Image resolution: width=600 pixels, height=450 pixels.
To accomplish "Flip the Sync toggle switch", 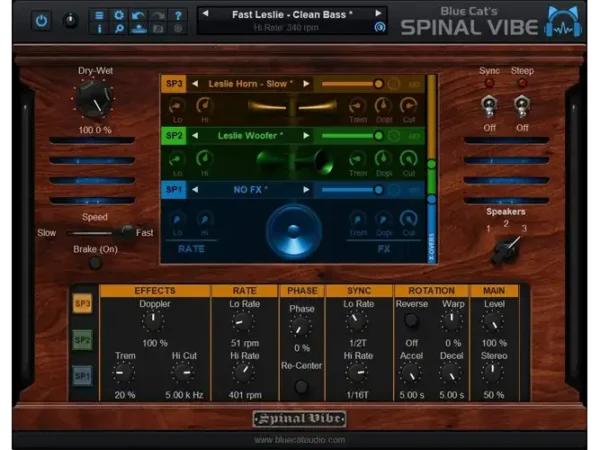I will click(489, 106).
